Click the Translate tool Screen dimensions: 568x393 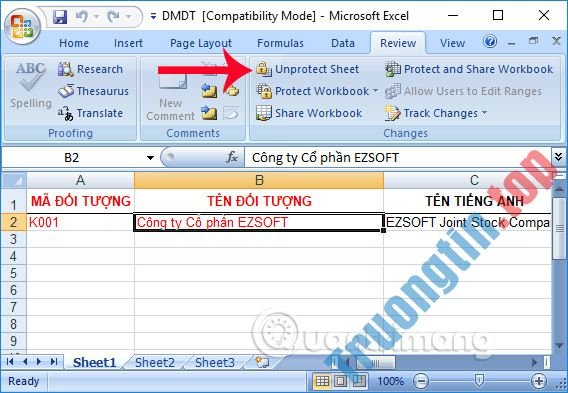pos(91,113)
